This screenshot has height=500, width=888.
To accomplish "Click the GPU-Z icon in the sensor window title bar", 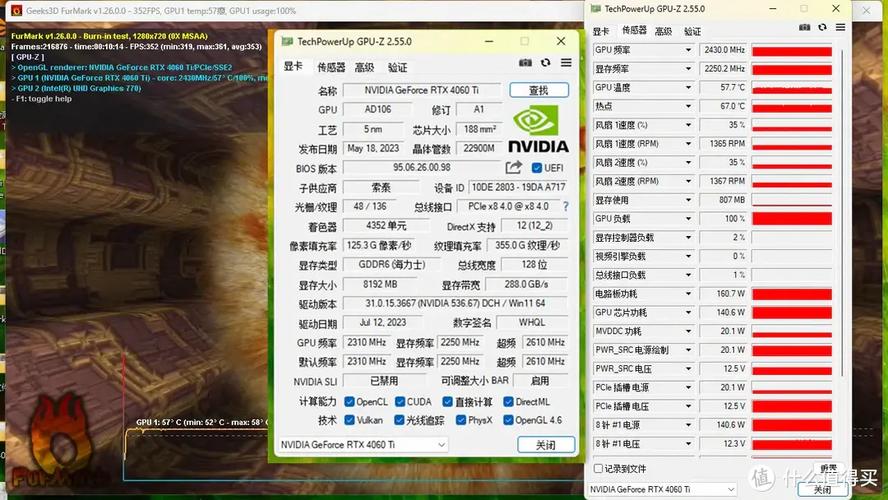I will tap(595, 8).
